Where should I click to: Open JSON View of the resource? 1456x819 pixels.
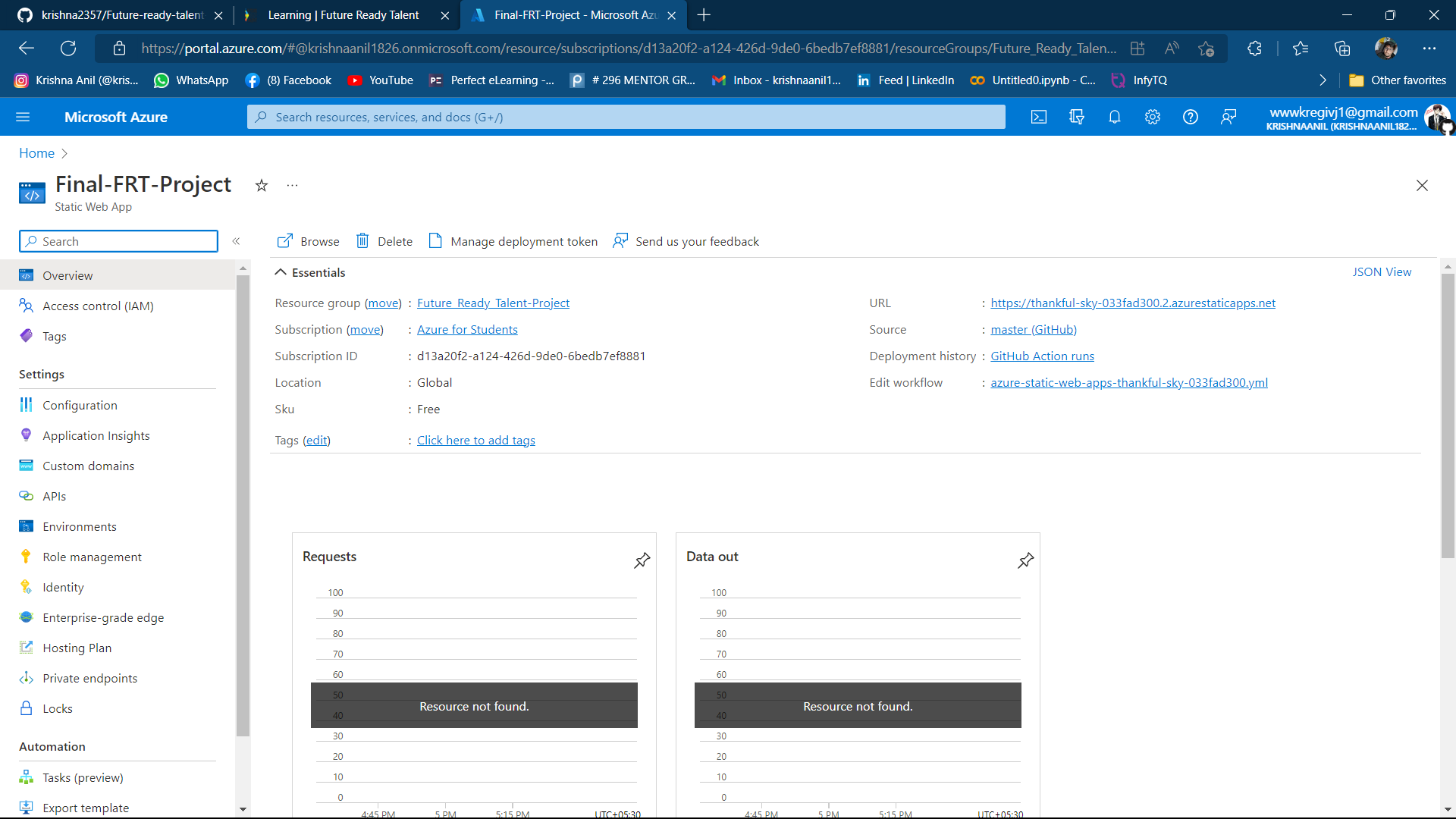click(x=1382, y=271)
